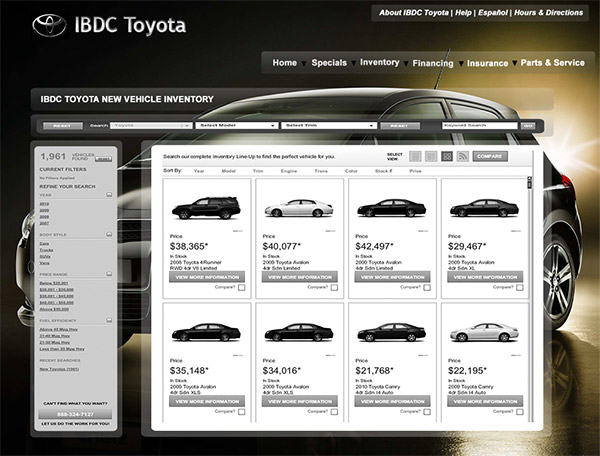Image resolution: width=600 pixels, height=456 pixels.
Task: Check Compare box for $42,497 Avalon
Action: tap(427, 288)
